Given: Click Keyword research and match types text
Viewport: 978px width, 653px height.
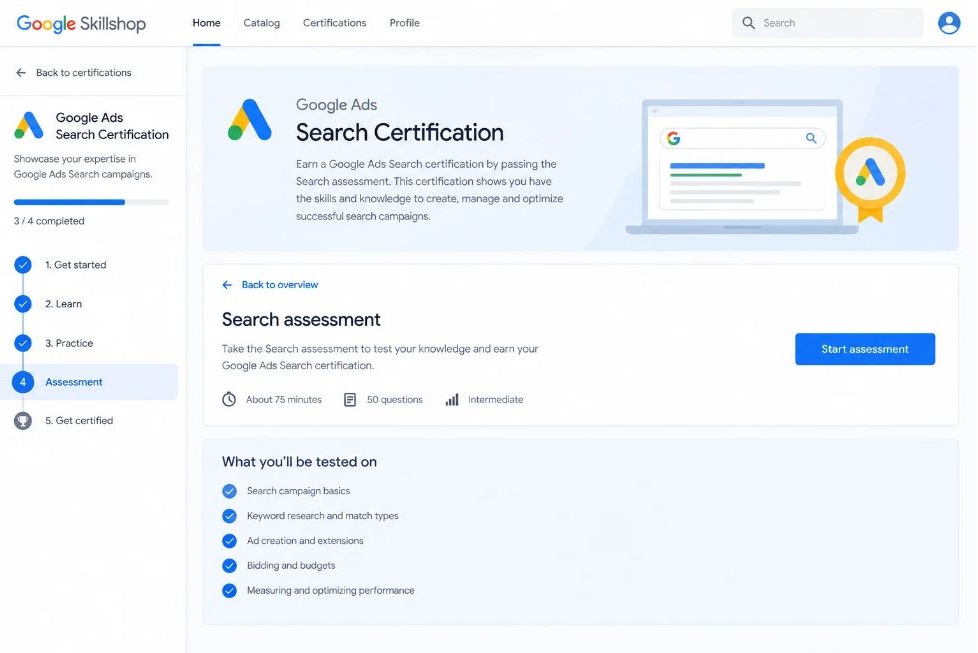Looking at the screenshot, I should (x=322, y=516).
